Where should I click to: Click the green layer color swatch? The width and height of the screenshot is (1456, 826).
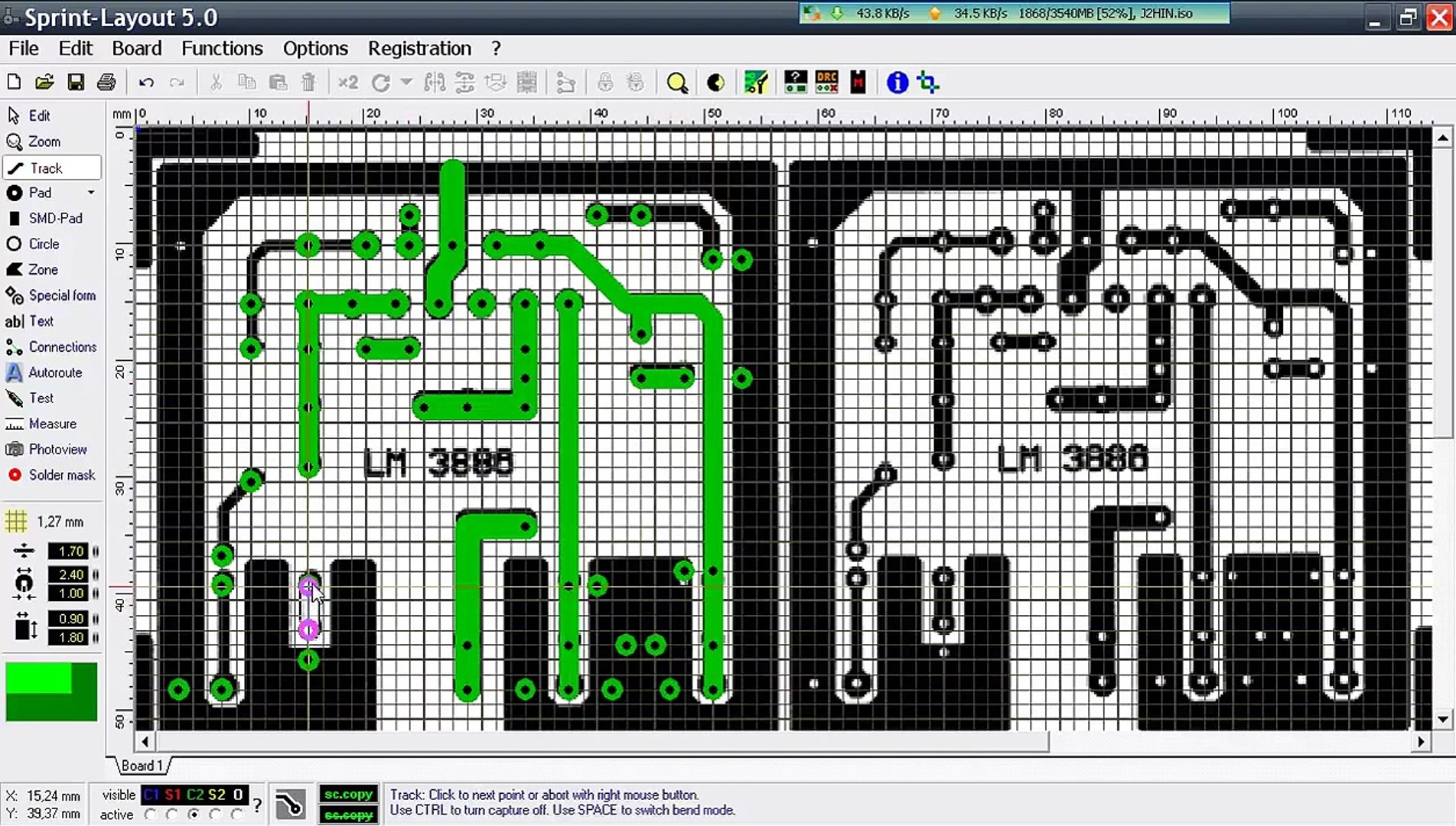[x=51, y=692]
